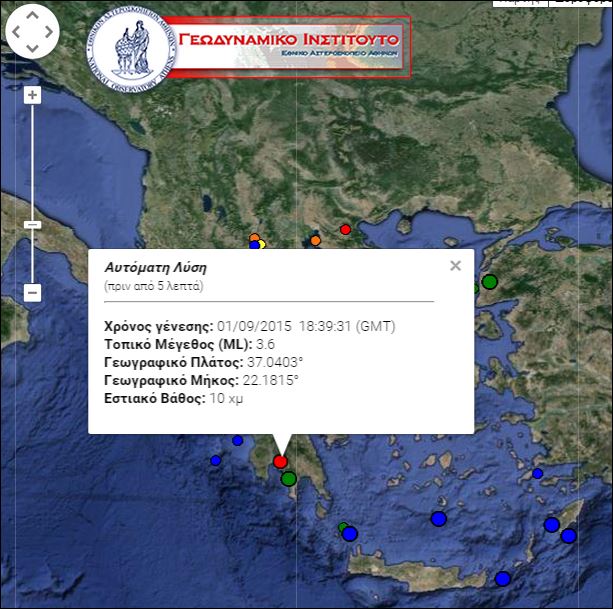Select the lone orange marker left of the red northern marker
Viewport: 613px width, 609px height.
point(315,240)
